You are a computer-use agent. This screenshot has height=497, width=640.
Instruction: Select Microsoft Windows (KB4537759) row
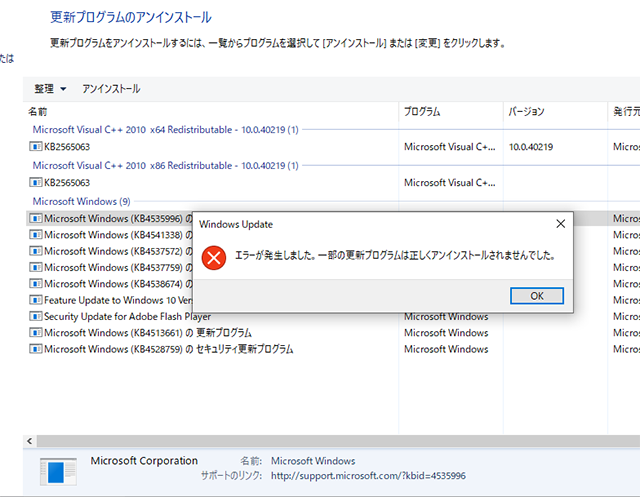(x=118, y=268)
